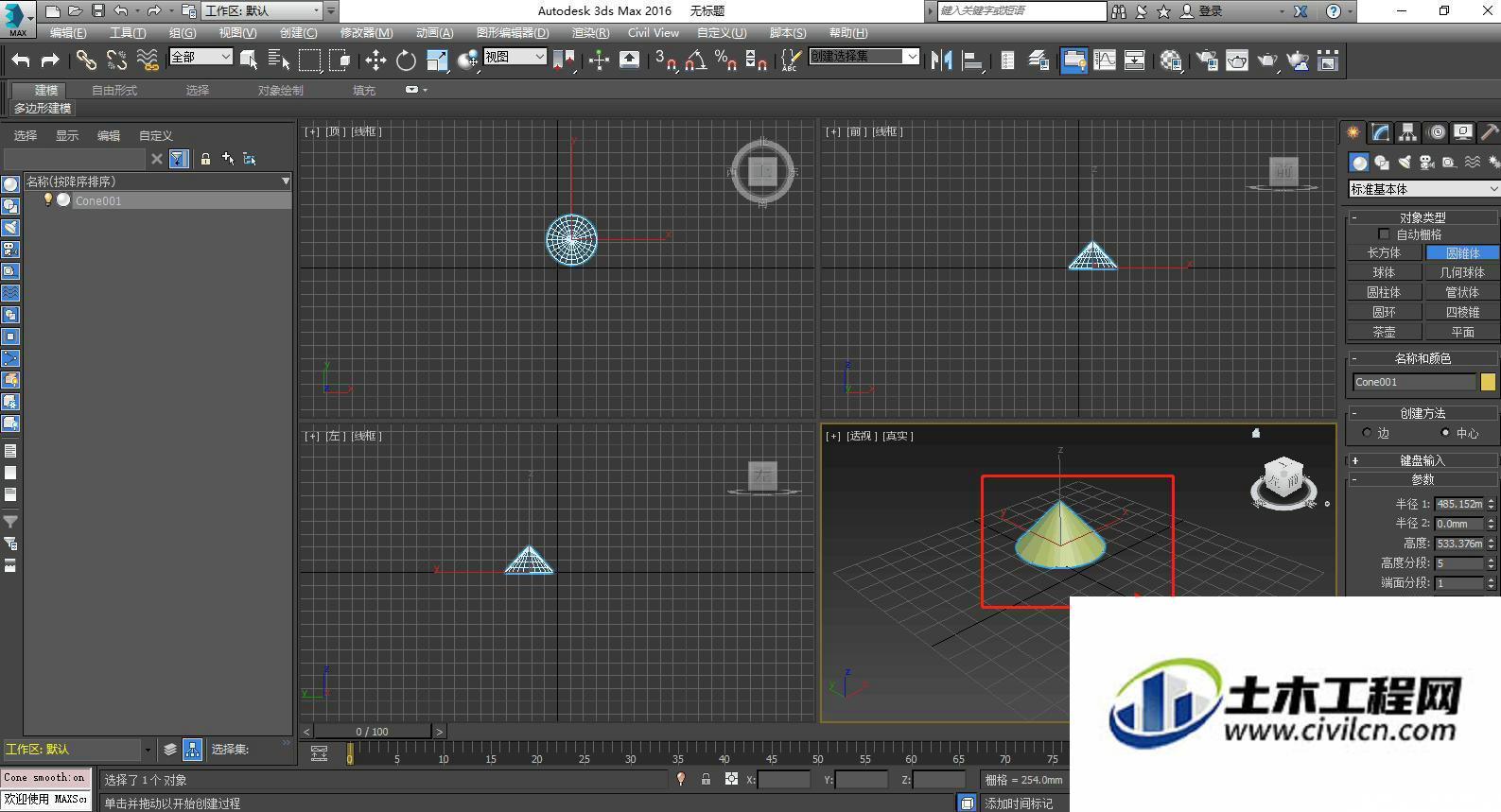Viewport: 1501px width, 812px height.
Task: Switch to the Motion command panel tab
Action: click(x=1437, y=132)
